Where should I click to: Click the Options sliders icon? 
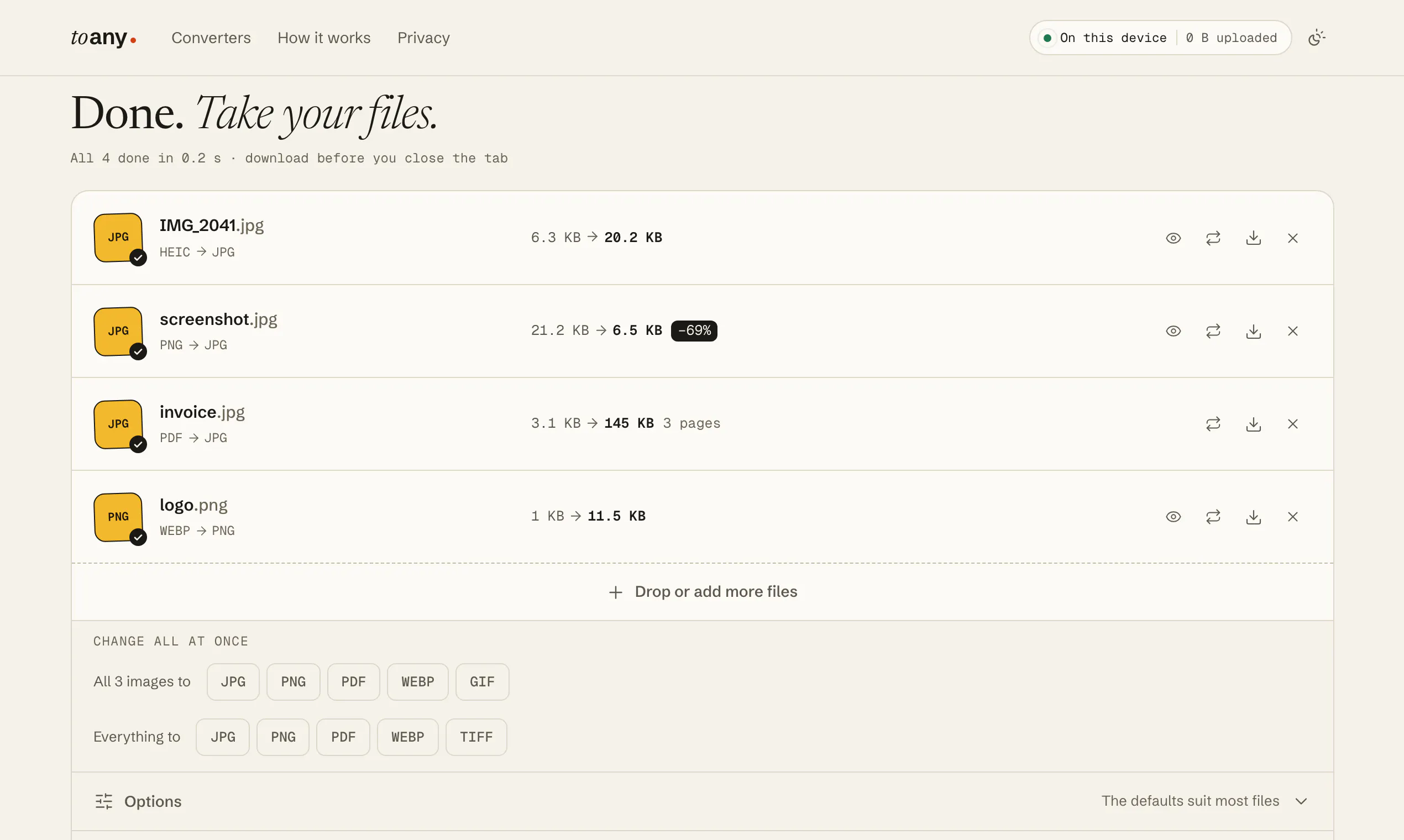click(103, 801)
